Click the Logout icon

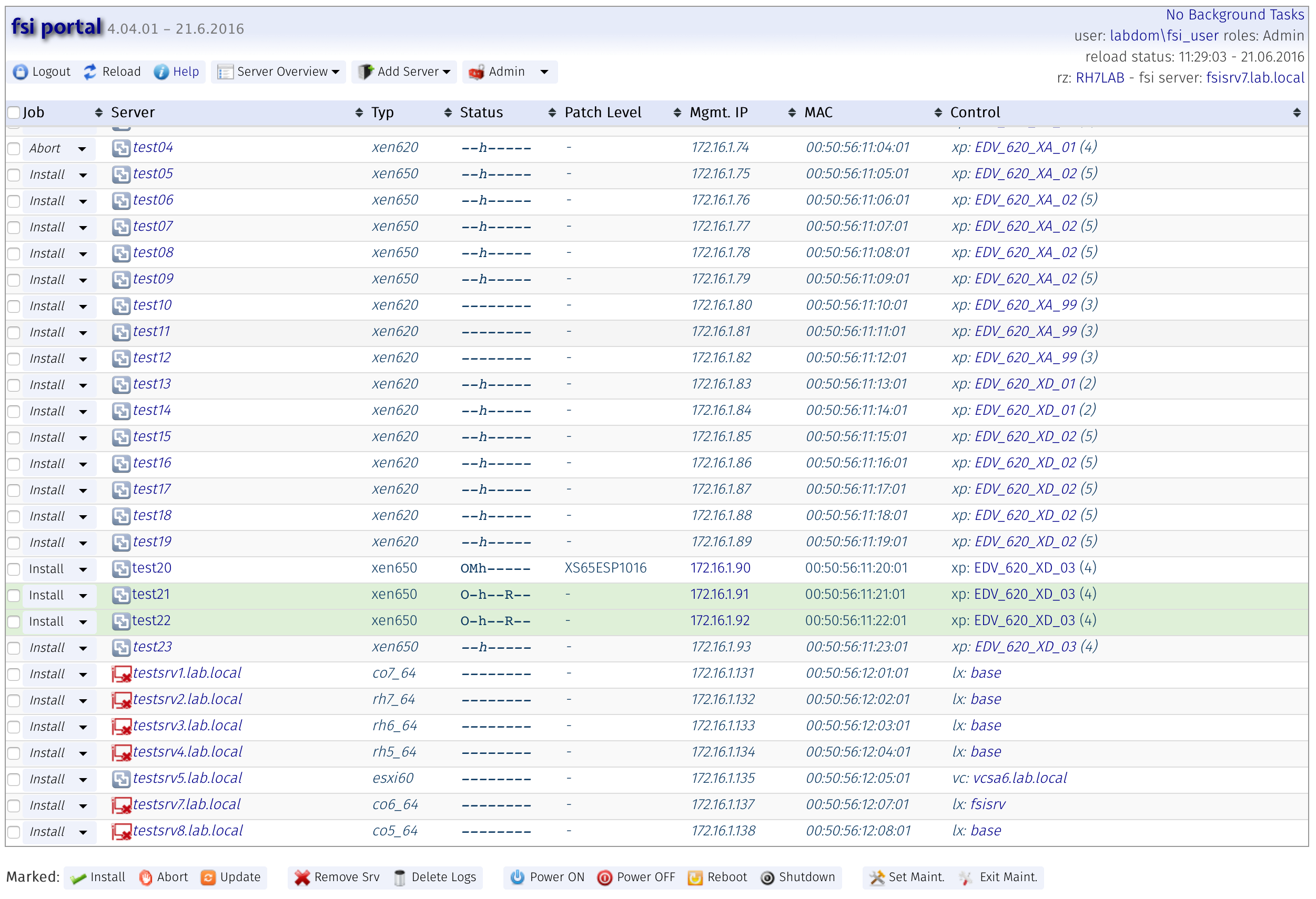point(21,72)
